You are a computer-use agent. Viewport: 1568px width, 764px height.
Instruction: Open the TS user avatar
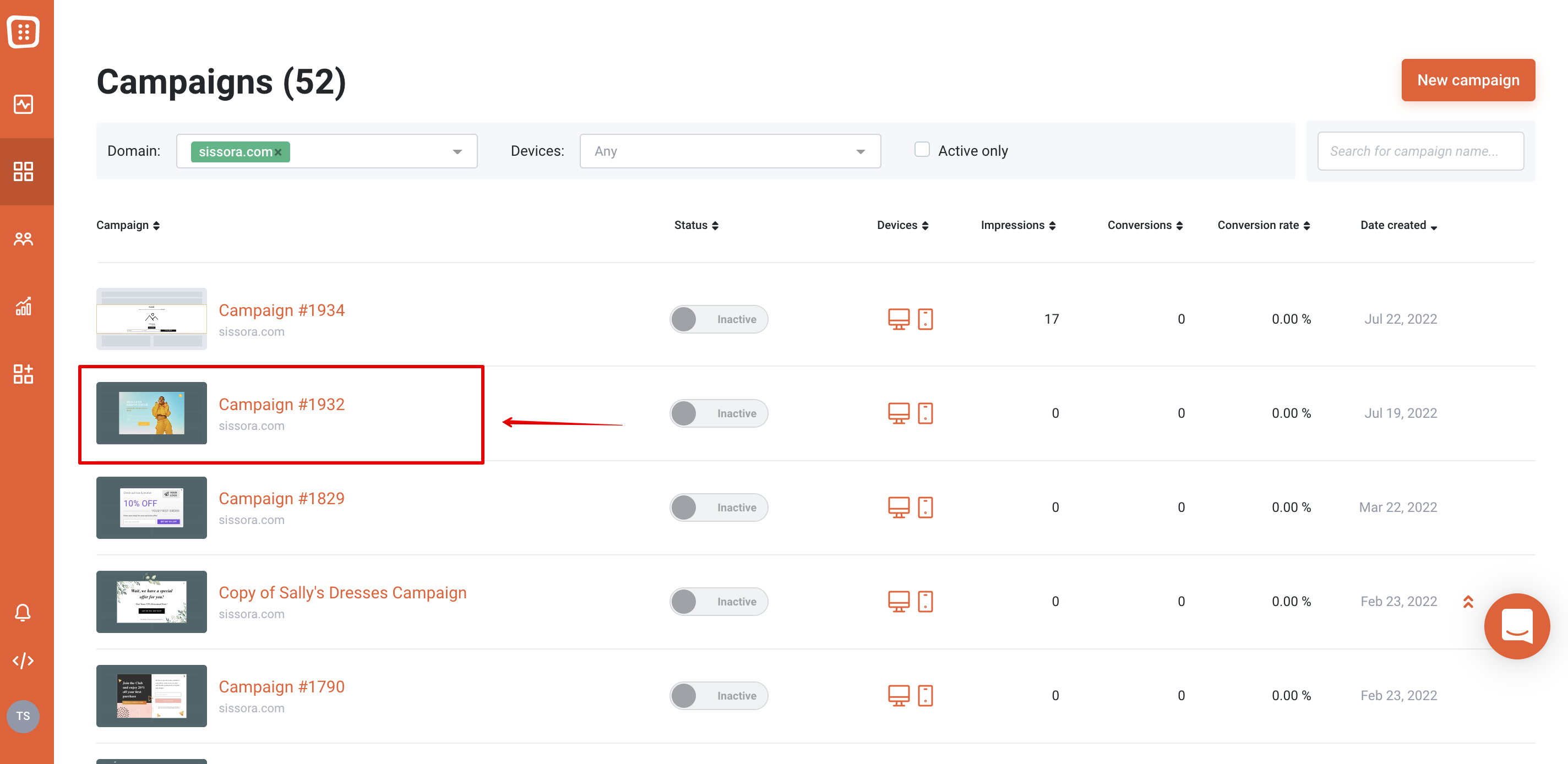23,716
